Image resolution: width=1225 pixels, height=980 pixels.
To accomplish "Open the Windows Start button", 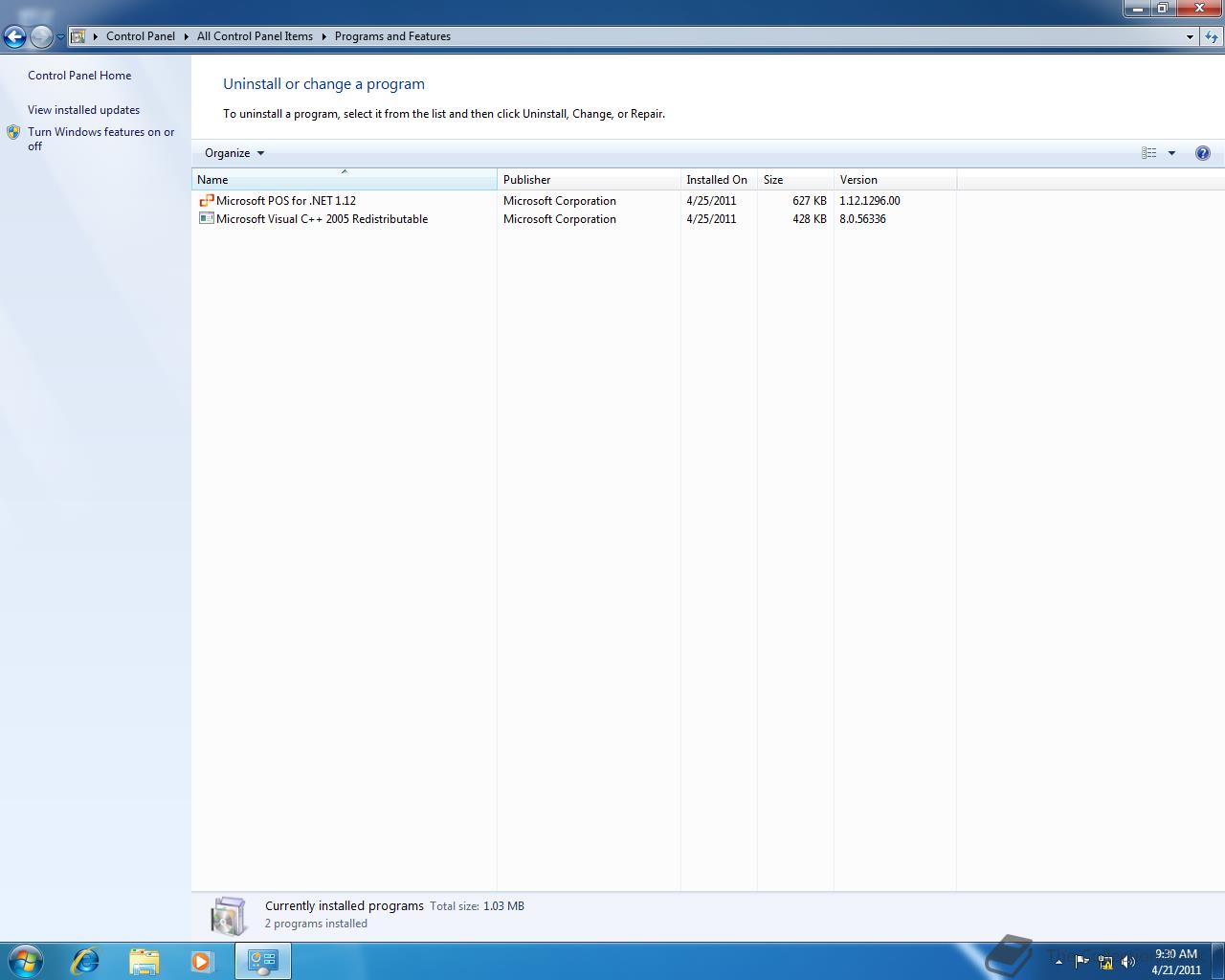I will point(25,961).
